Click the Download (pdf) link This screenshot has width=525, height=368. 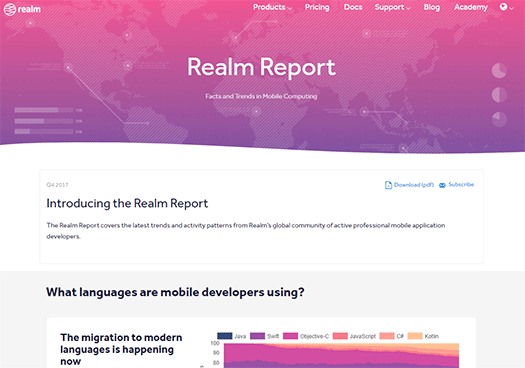(414, 185)
